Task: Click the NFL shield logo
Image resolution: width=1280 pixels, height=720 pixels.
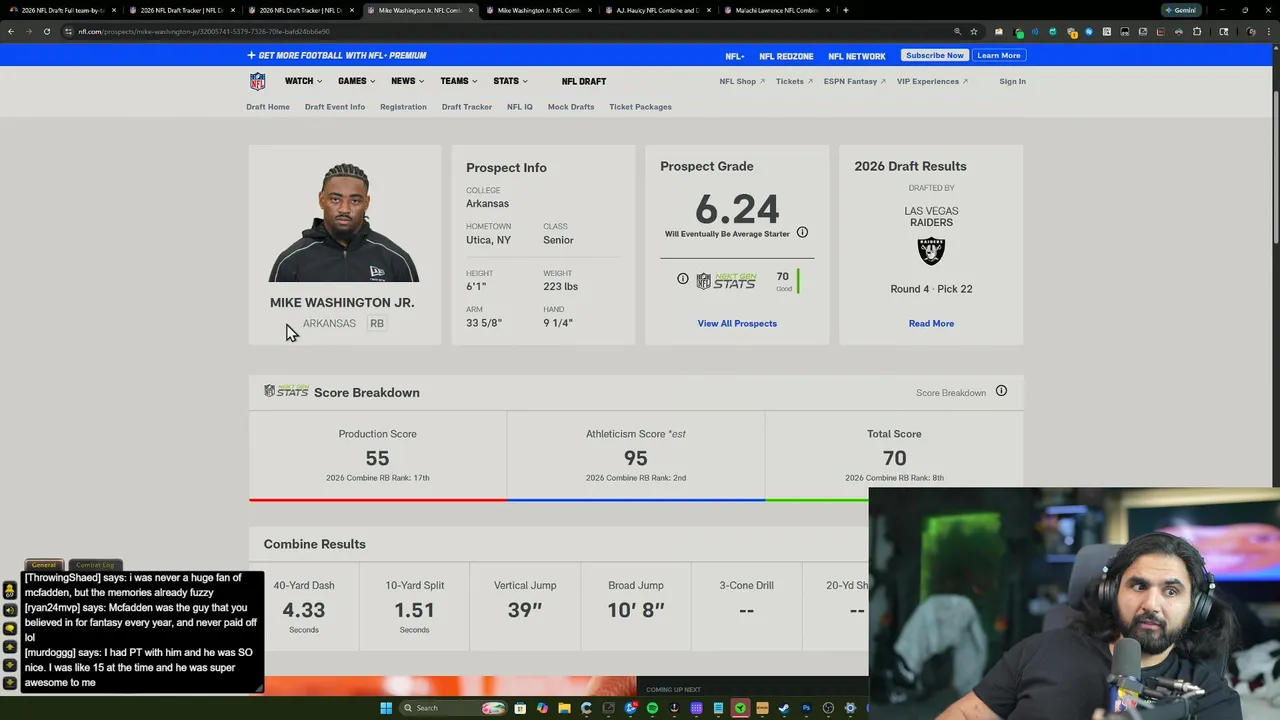Action: tap(257, 81)
